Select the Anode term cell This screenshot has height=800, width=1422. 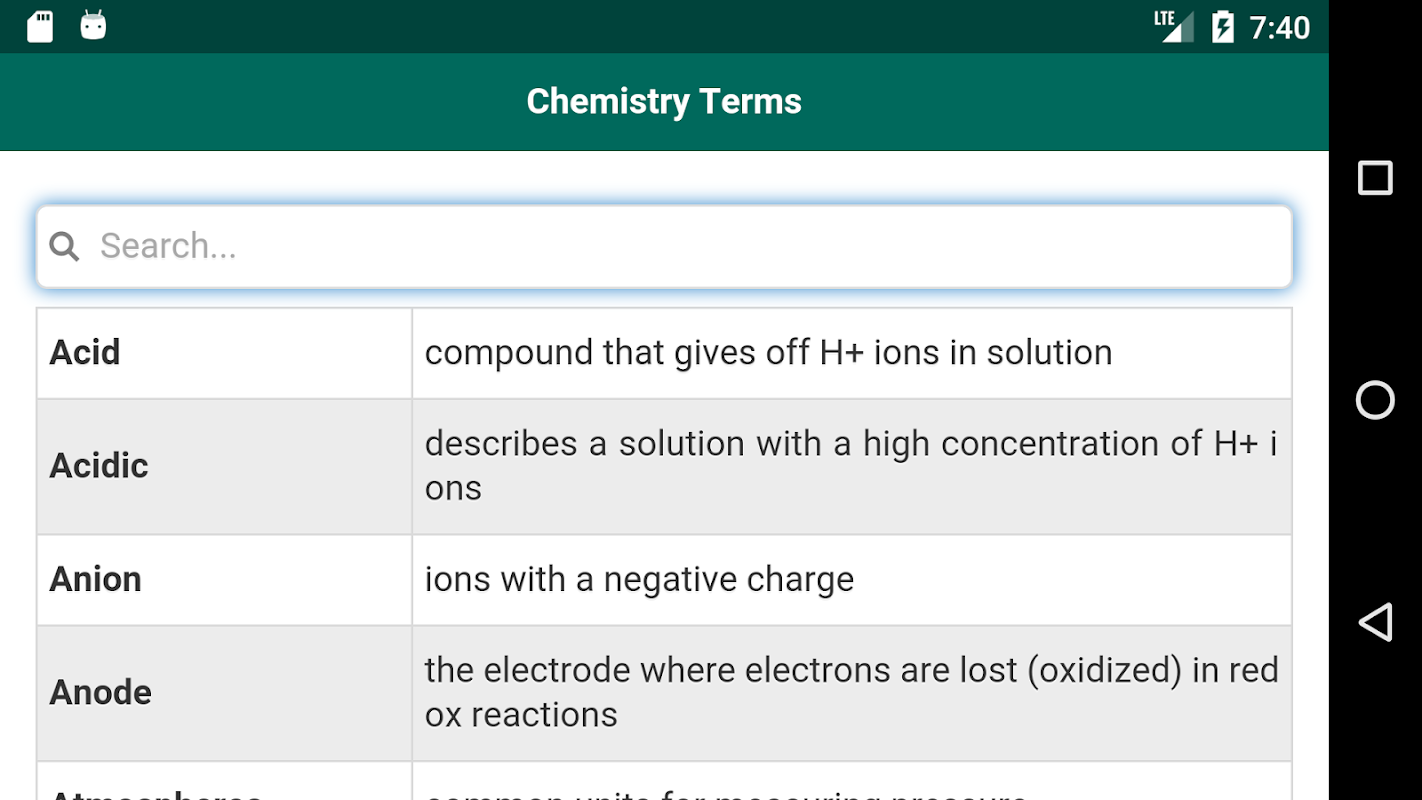224,693
